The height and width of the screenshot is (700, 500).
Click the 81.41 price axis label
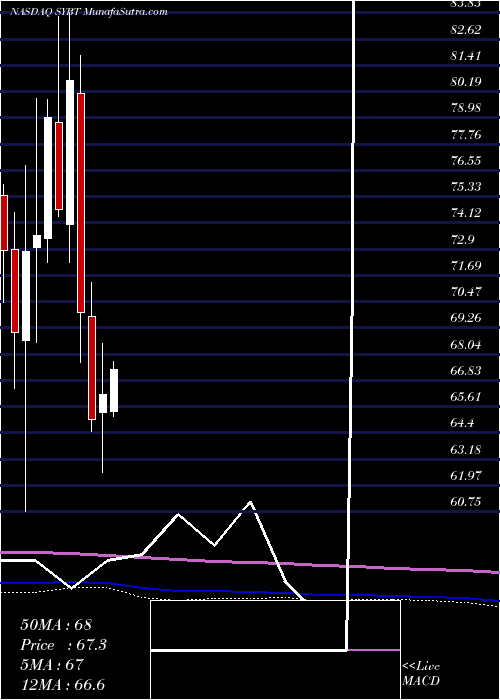tap(466, 56)
